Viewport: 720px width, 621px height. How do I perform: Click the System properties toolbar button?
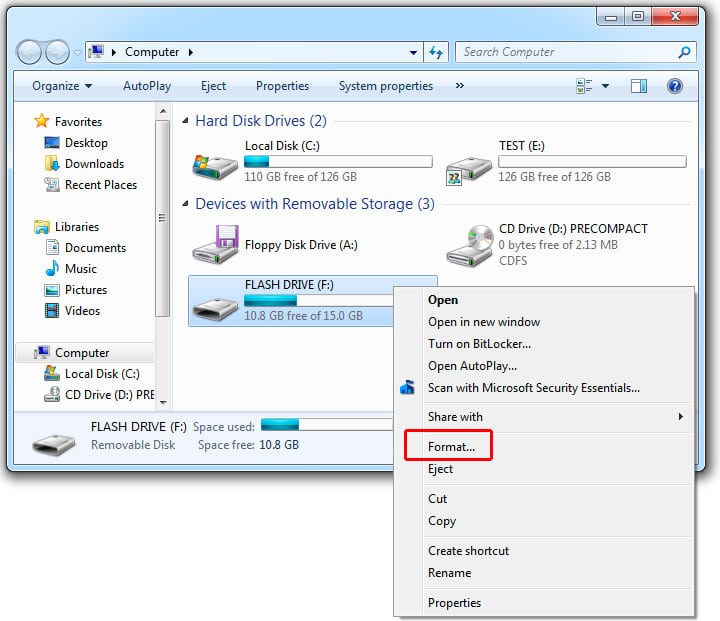pos(385,86)
